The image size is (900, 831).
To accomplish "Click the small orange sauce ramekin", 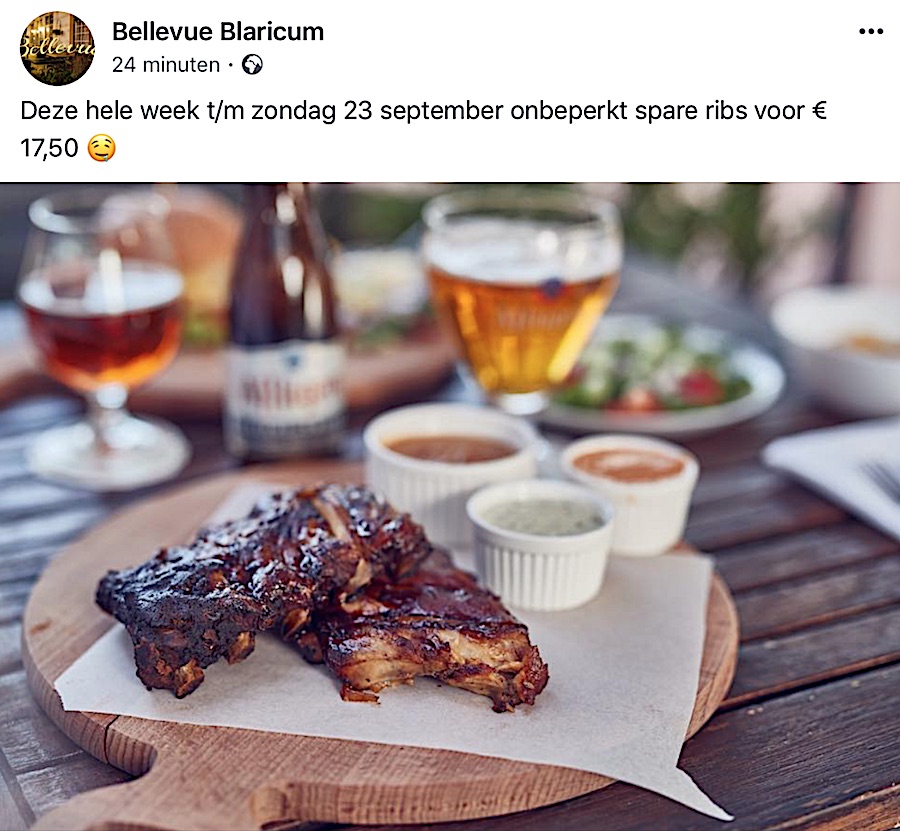I will 630,492.
